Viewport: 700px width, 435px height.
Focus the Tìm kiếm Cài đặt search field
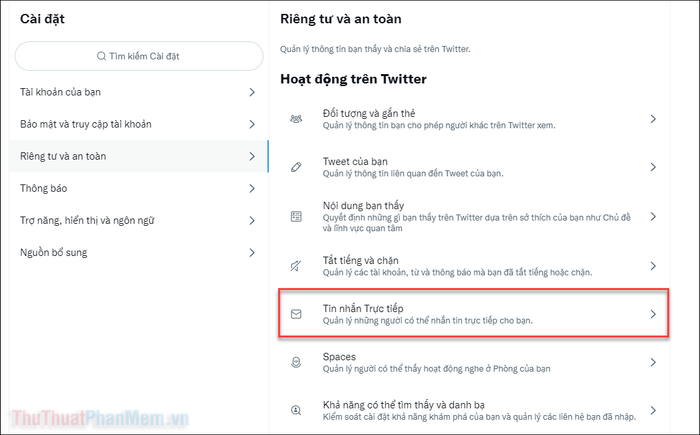pos(139,56)
